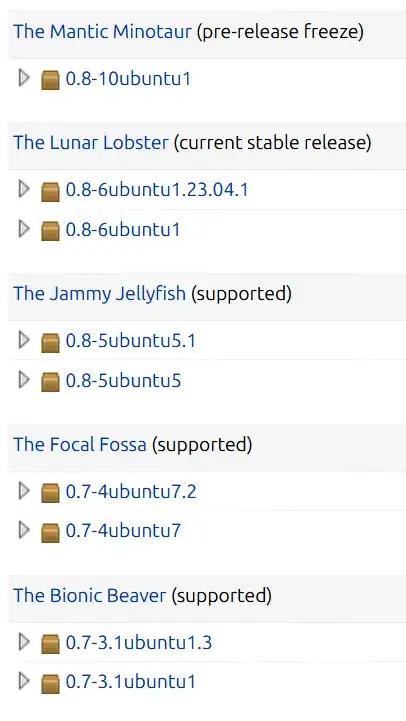Expand details arrow for 0.8-10ubuntu1
This screenshot has height=721, width=406.
24,78
